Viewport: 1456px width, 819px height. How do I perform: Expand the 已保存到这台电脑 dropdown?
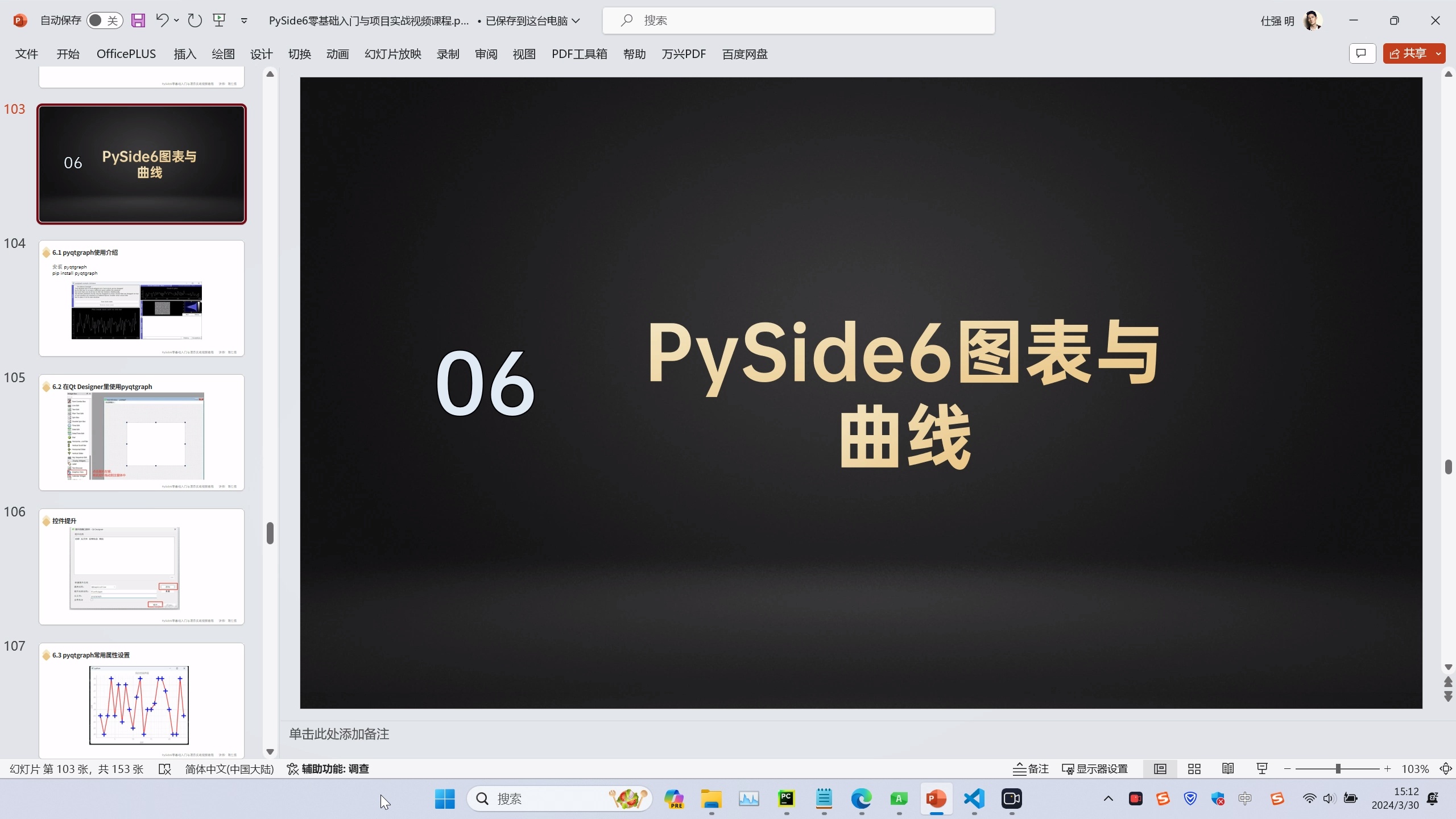click(578, 20)
